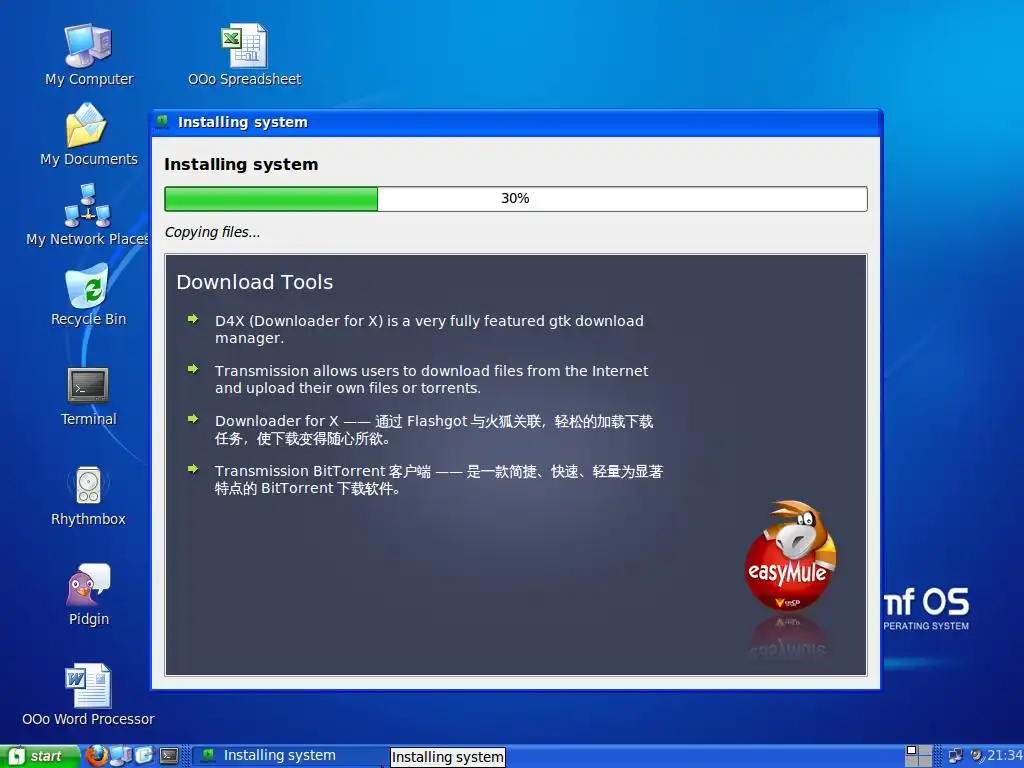
Task: Open My Network Places icon
Action: [x=88, y=214]
